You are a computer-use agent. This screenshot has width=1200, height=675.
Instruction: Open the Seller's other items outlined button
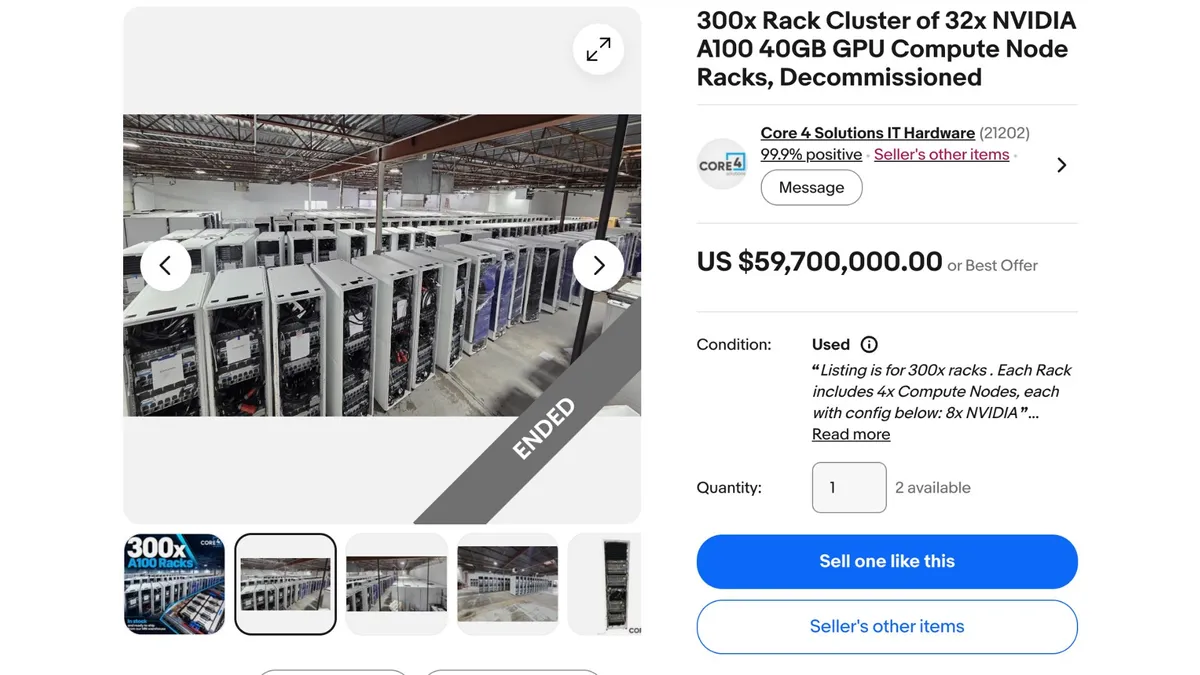click(887, 627)
